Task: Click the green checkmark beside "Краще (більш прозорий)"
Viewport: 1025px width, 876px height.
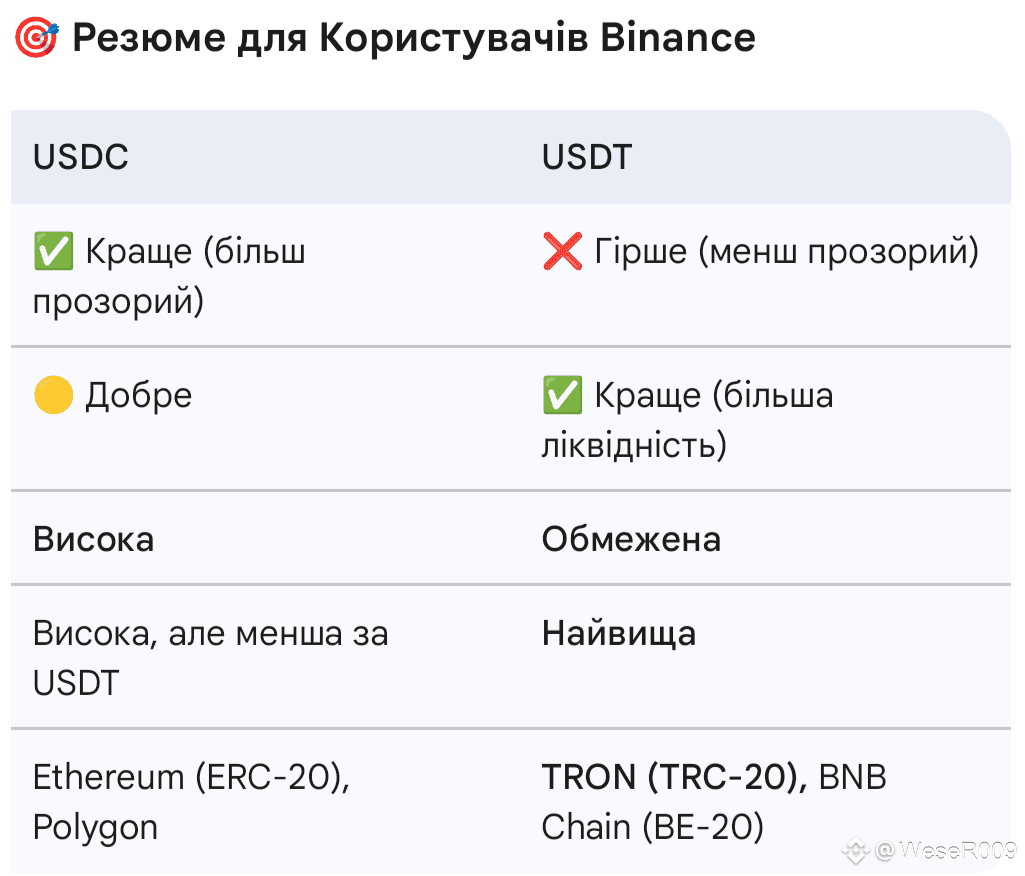Action: click(x=53, y=252)
